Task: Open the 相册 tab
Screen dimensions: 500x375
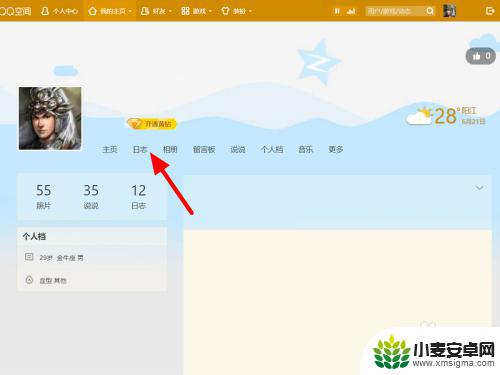Action: pyautogui.click(x=170, y=149)
